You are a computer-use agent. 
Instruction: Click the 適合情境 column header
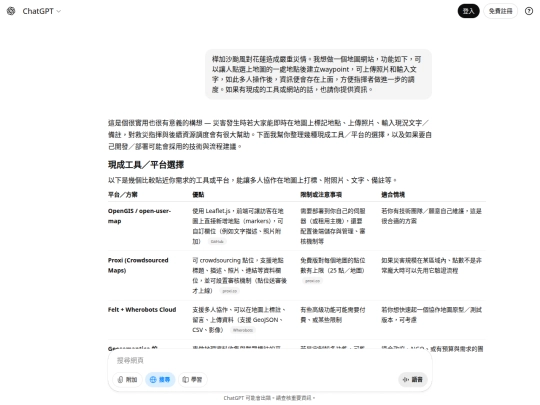click(x=393, y=195)
